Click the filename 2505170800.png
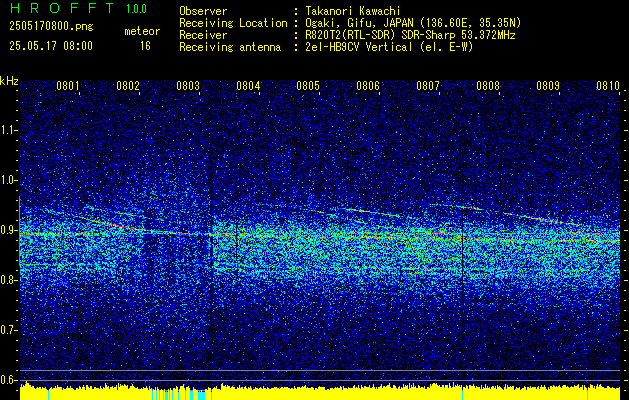This screenshot has height=400, width=629. (x=51, y=27)
